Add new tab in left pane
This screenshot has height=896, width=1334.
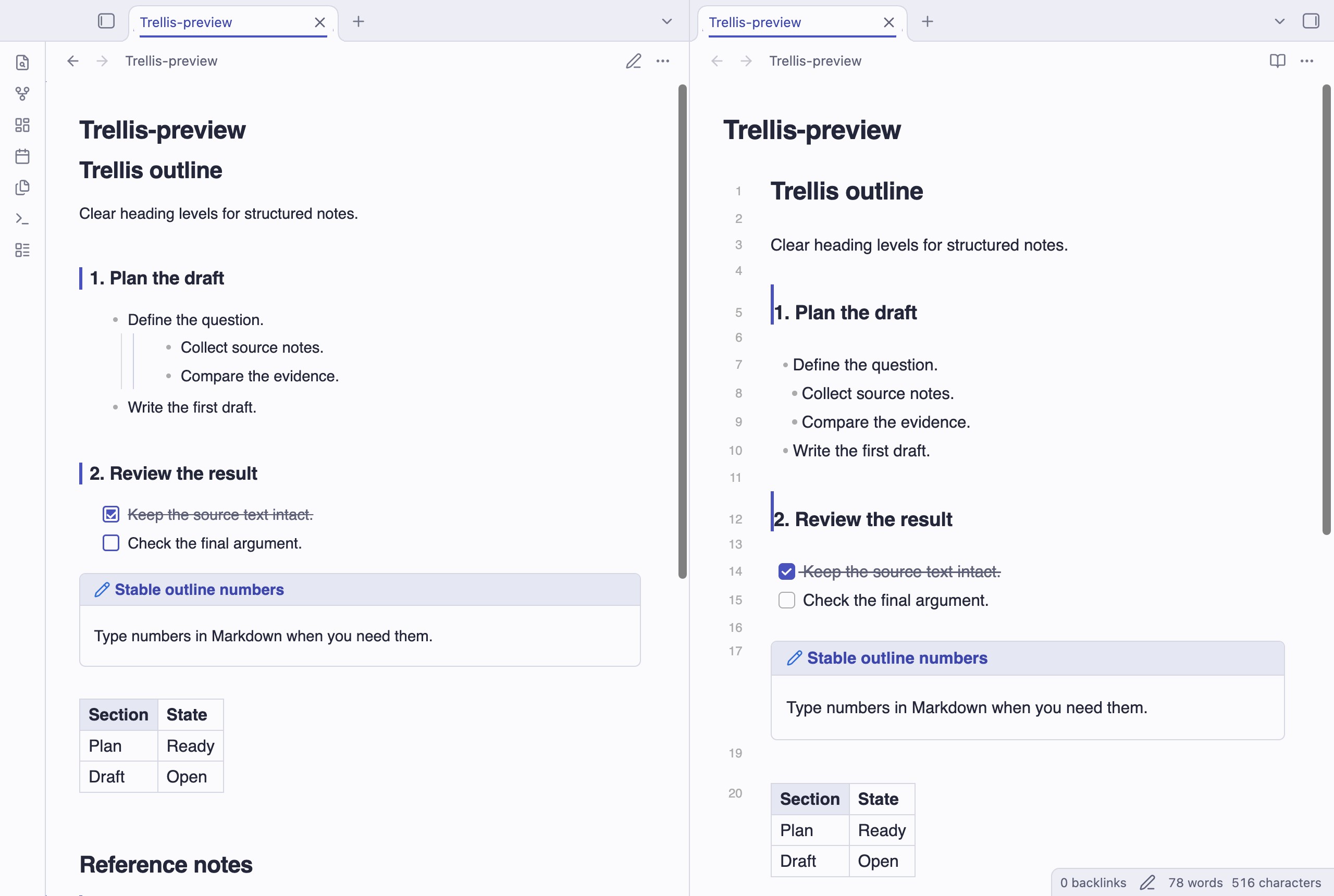click(359, 22)
